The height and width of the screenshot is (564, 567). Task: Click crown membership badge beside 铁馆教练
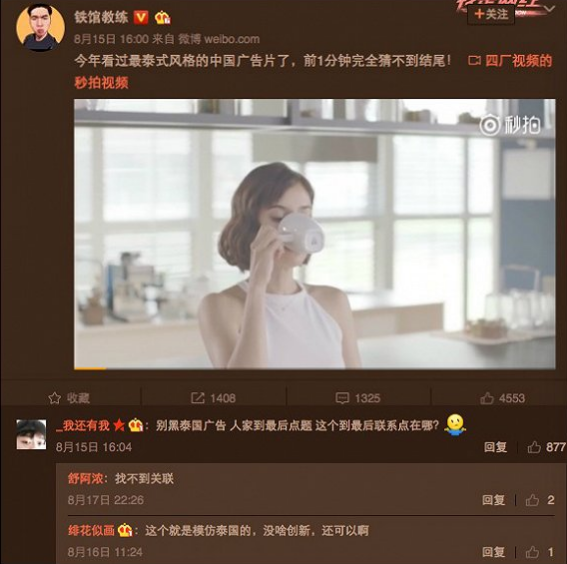pos(162,17)
